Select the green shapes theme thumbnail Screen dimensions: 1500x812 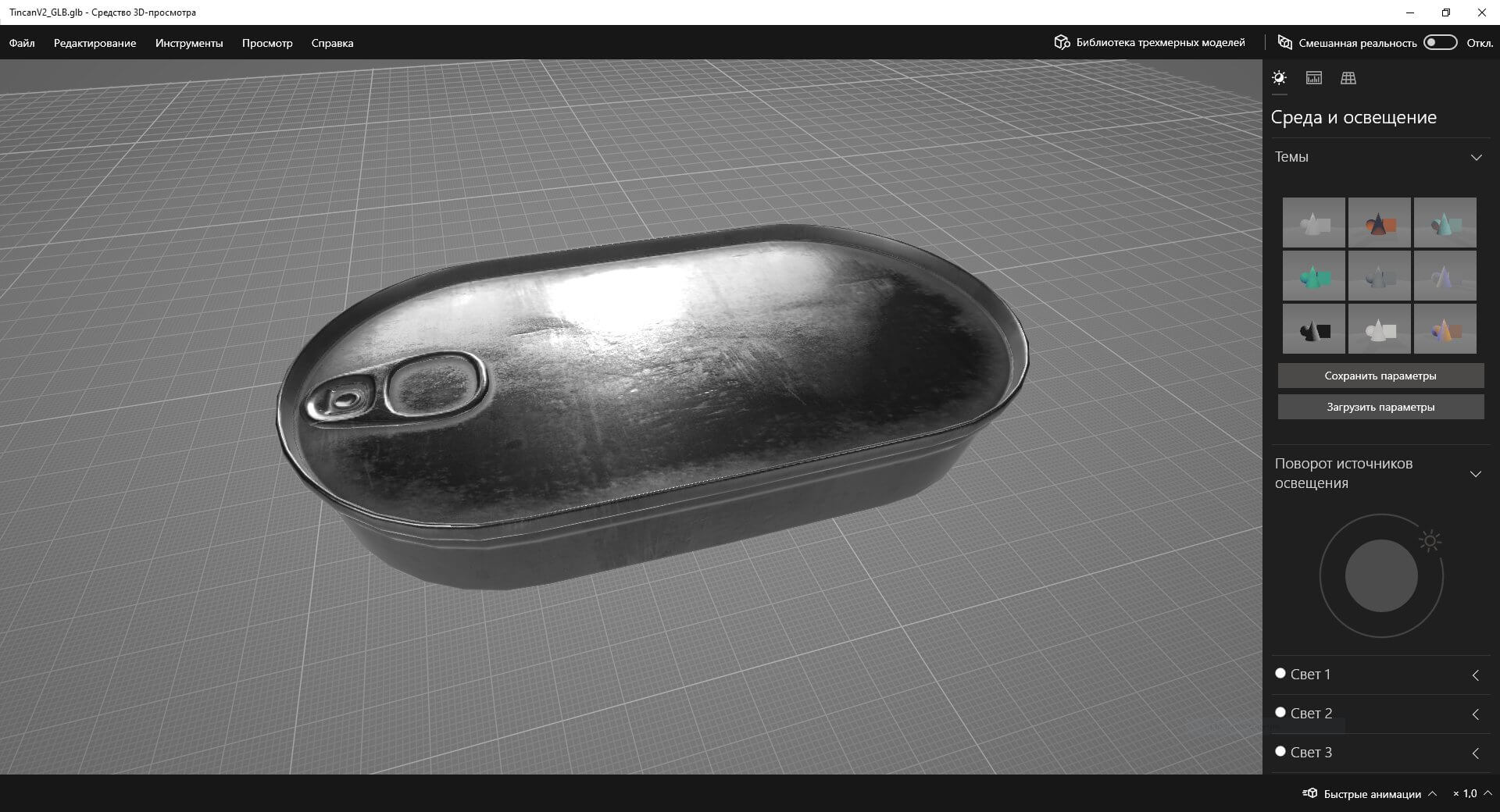click(1314, 276)
